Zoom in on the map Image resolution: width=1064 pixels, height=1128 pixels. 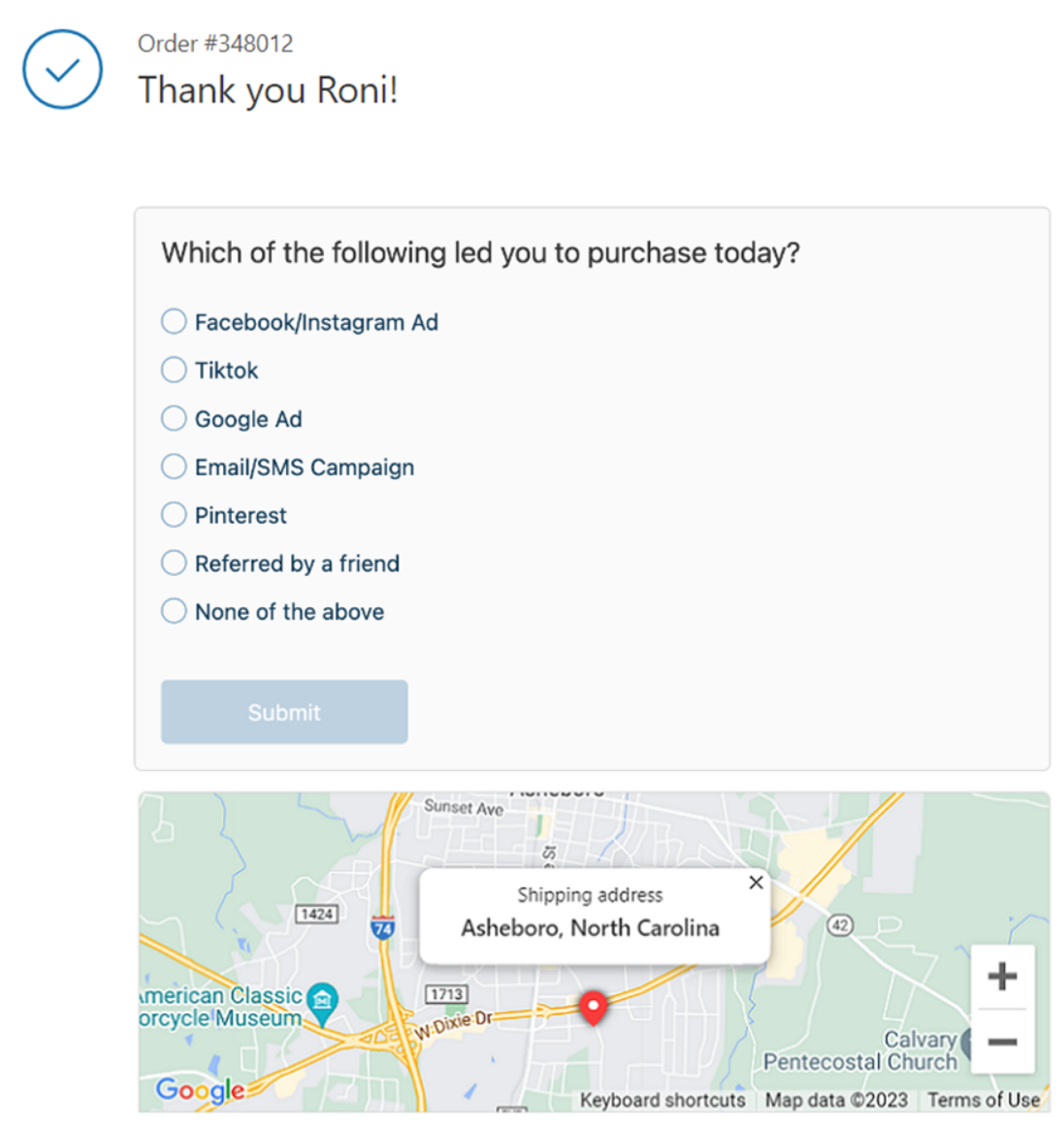click(x=1002, y=977)
